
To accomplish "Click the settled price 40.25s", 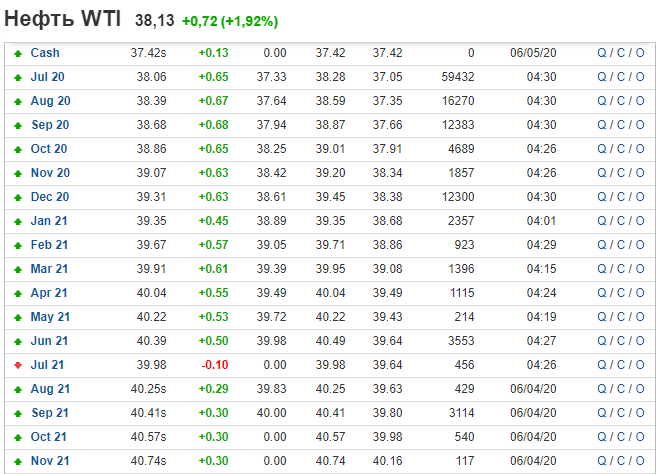I will [148, 389].
